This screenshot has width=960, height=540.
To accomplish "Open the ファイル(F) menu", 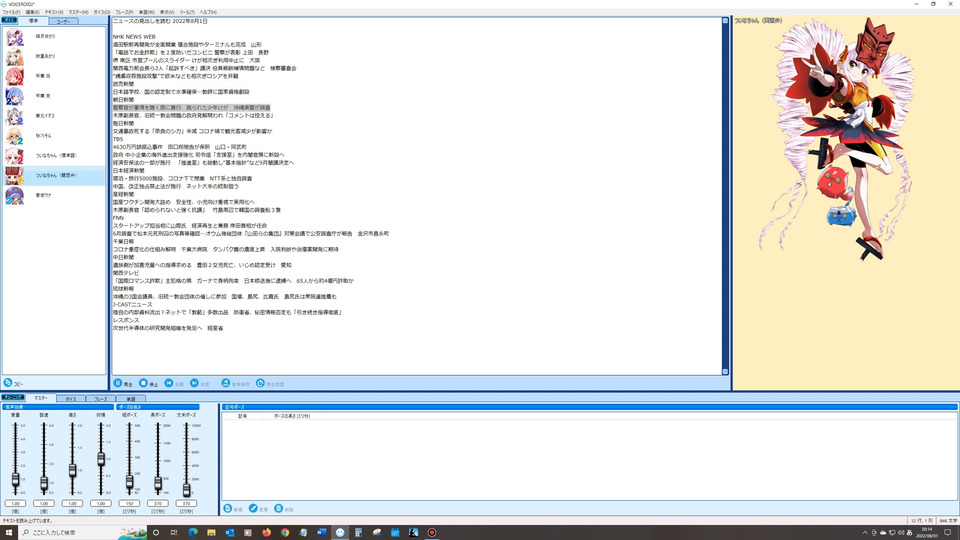I will (11, 12).
